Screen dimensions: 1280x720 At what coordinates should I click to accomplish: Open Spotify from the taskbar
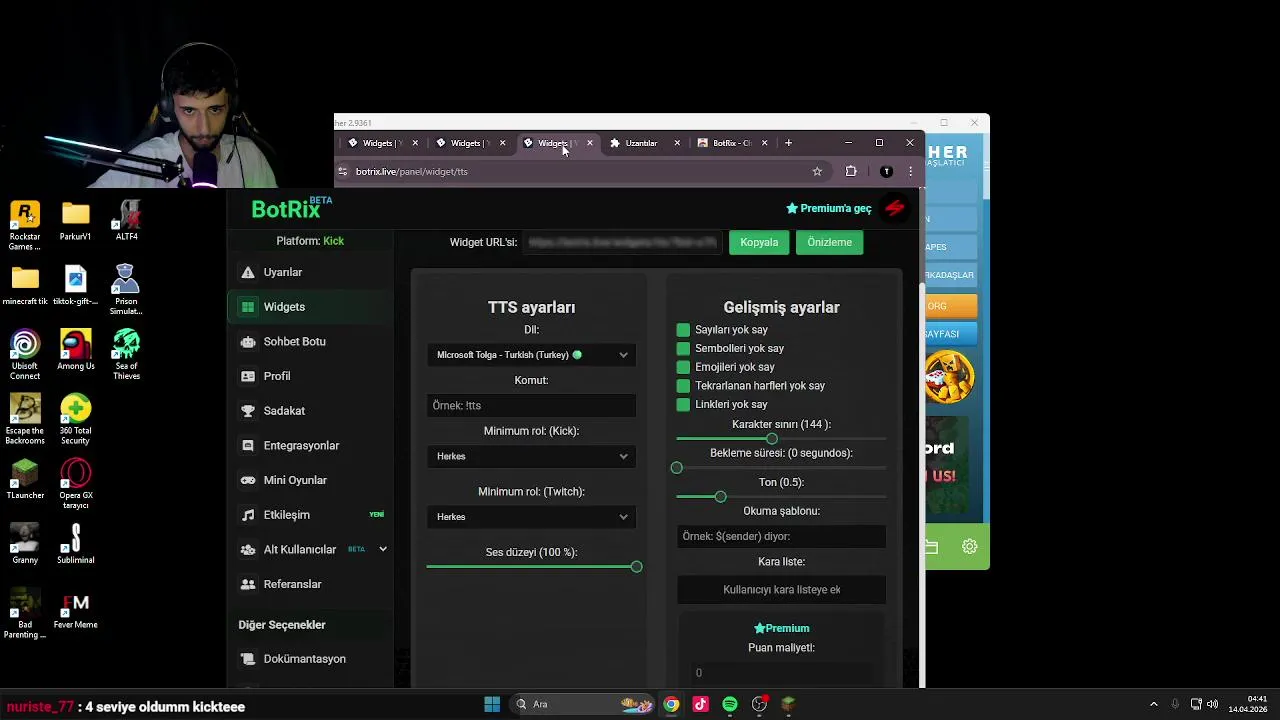pyautogui.click(x=730, y=704)
